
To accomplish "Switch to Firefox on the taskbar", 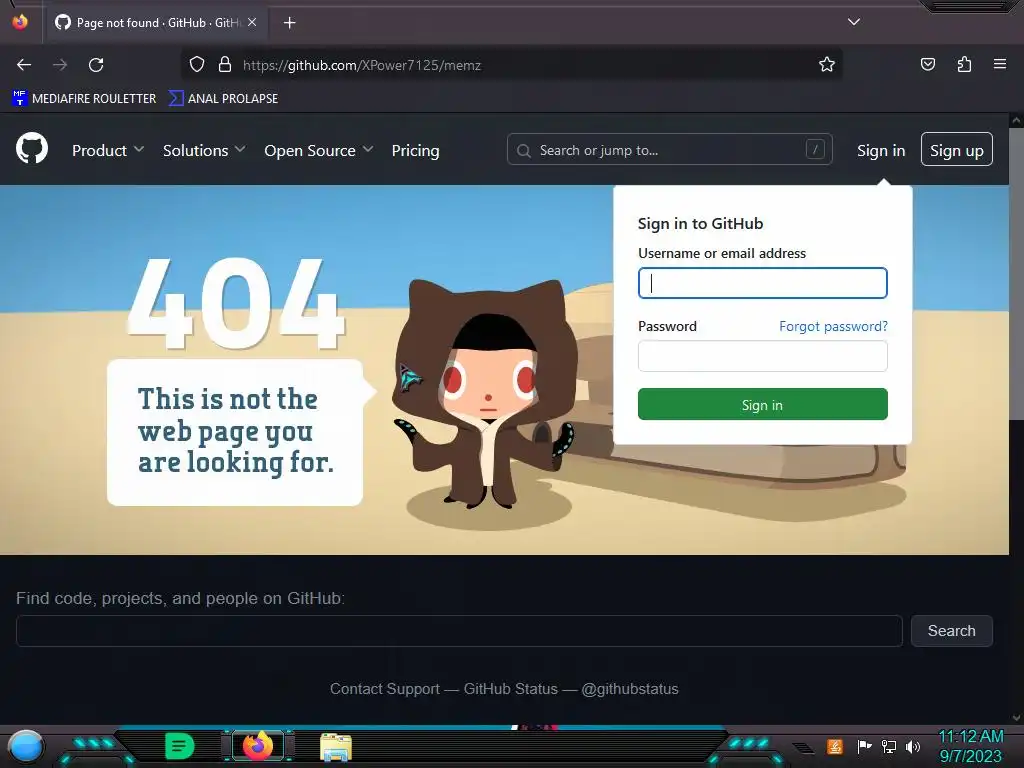I will 258,745.
